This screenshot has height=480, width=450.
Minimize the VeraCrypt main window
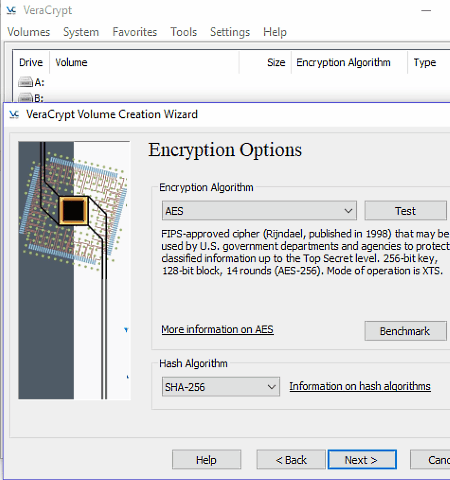[426, 10]
